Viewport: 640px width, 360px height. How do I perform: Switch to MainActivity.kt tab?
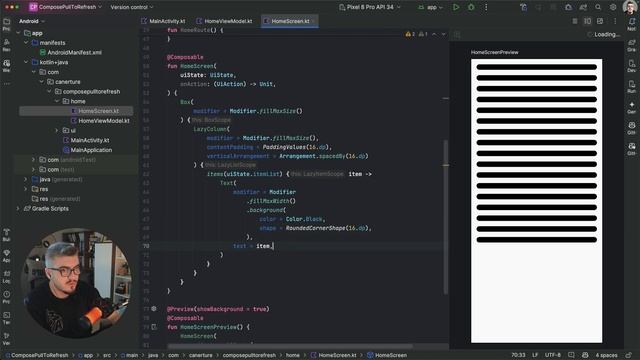(163, 21)
